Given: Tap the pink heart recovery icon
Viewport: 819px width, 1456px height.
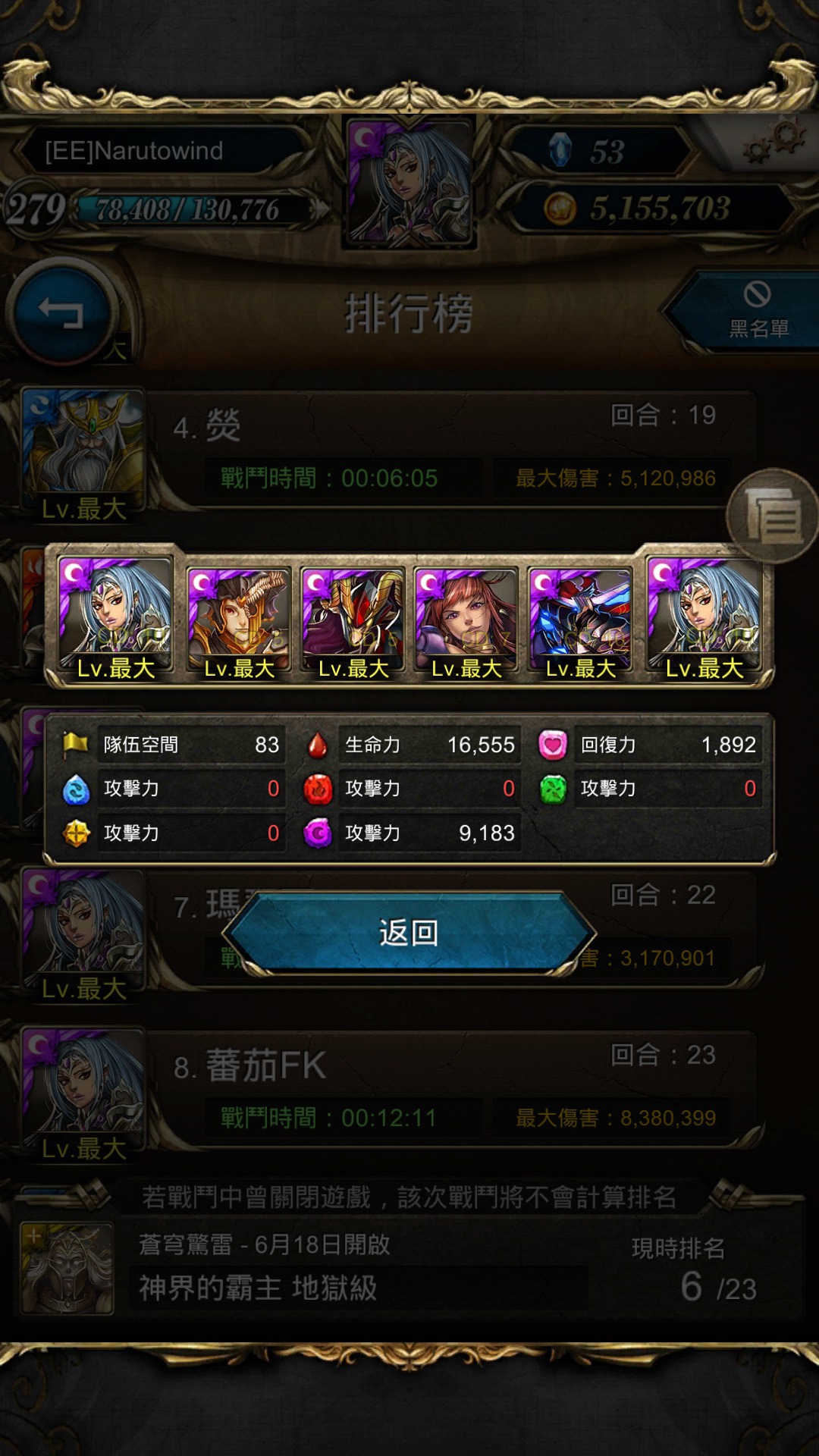Looking at the screenshot, I should pos(553,745).
